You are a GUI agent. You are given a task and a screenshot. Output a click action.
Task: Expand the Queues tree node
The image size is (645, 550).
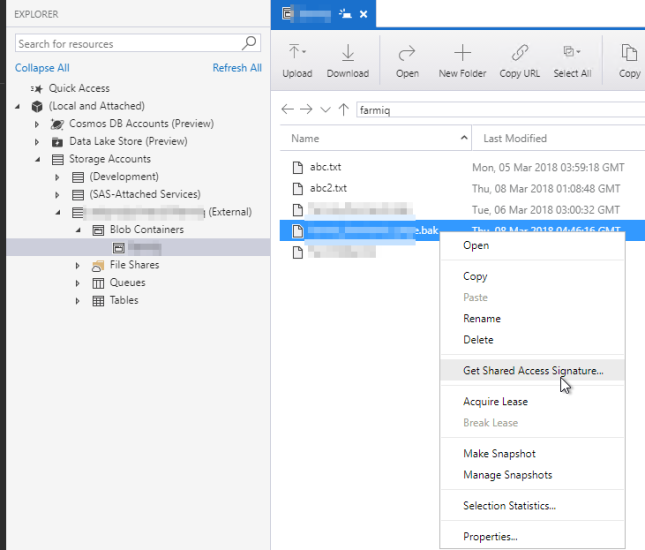pos(79,283)
